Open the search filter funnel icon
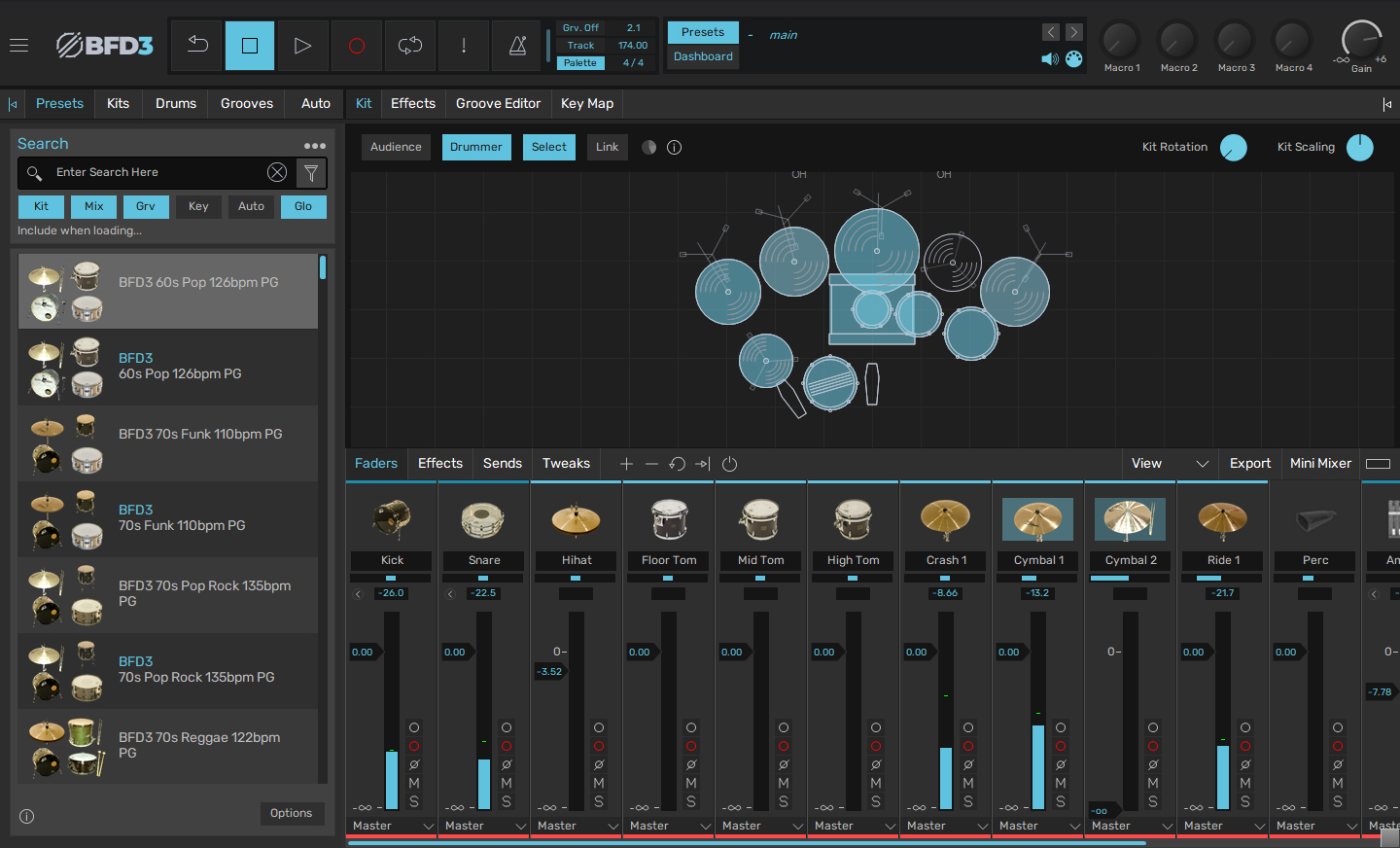The width and height of the screenshot is (1400, 848). coord(311,173)
